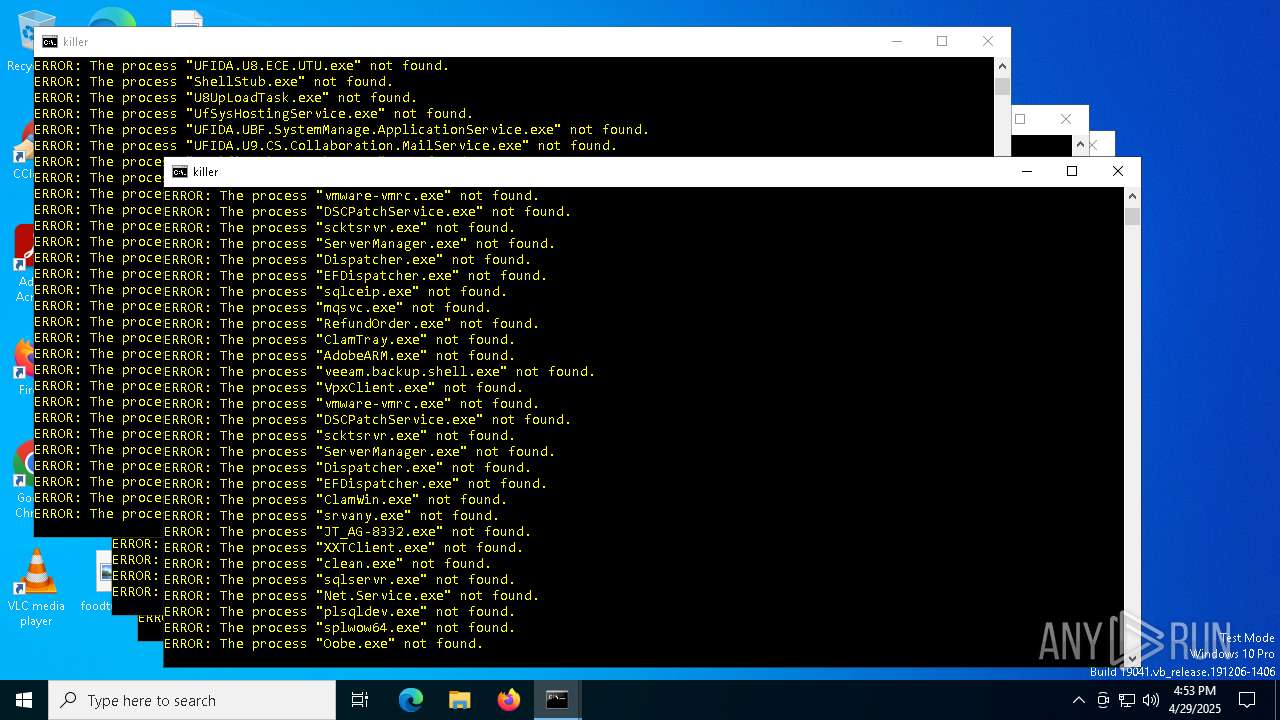The width and height of the screenshot is (1280, 720).
Task: Click the "RefundOrder.exe" not found line
Action: pos(351,324)
